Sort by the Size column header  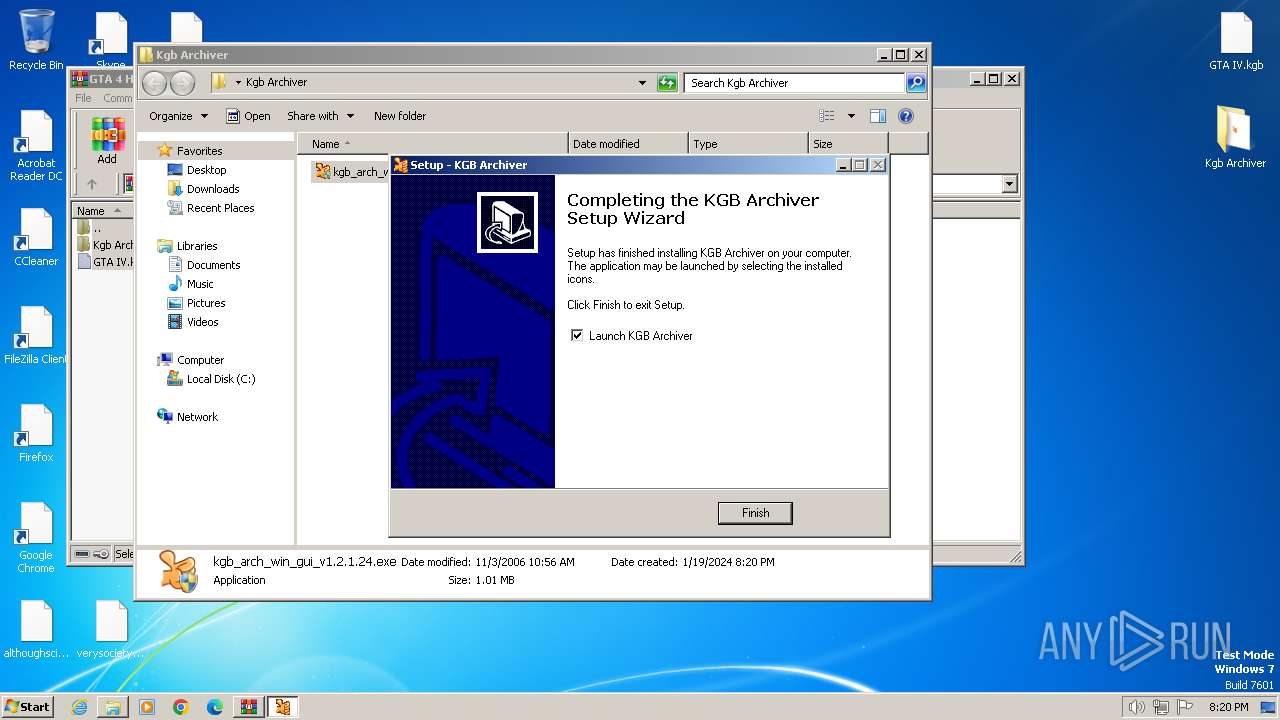click(x=848, y=144)
